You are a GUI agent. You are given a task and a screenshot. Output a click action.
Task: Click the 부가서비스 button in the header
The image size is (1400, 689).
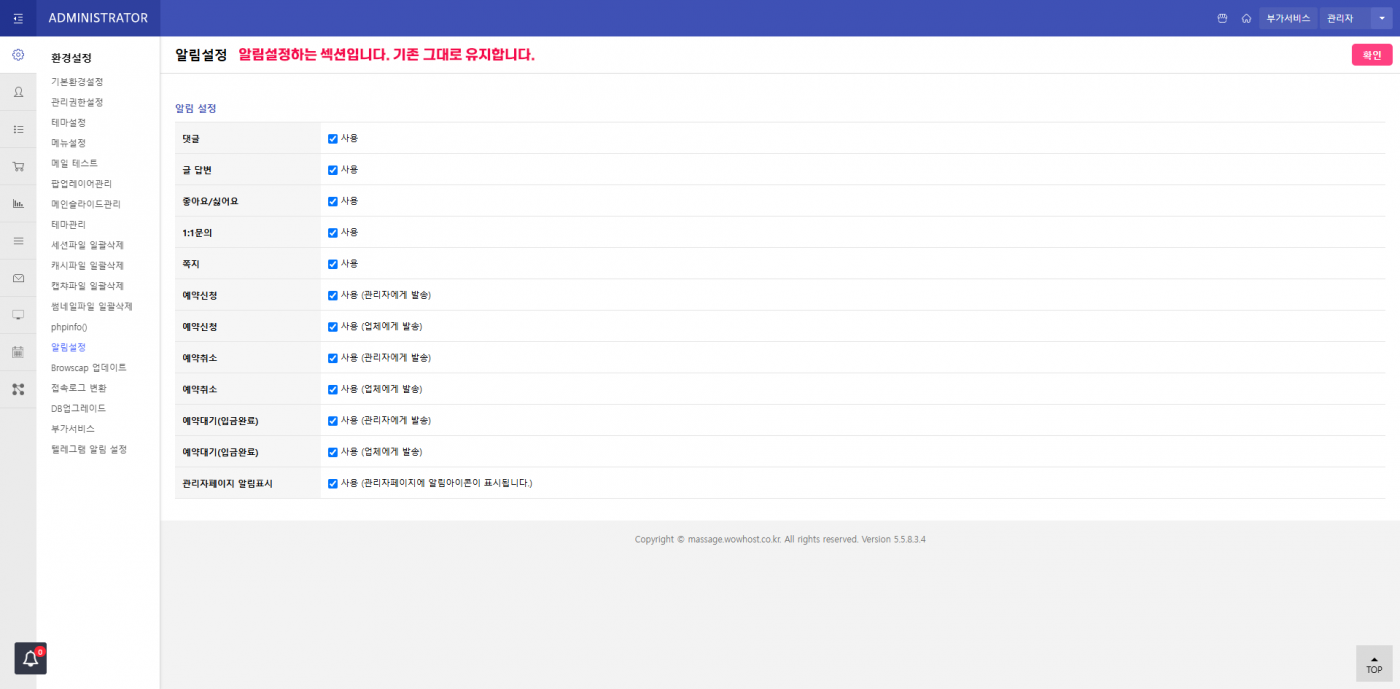pos(1288,18)
